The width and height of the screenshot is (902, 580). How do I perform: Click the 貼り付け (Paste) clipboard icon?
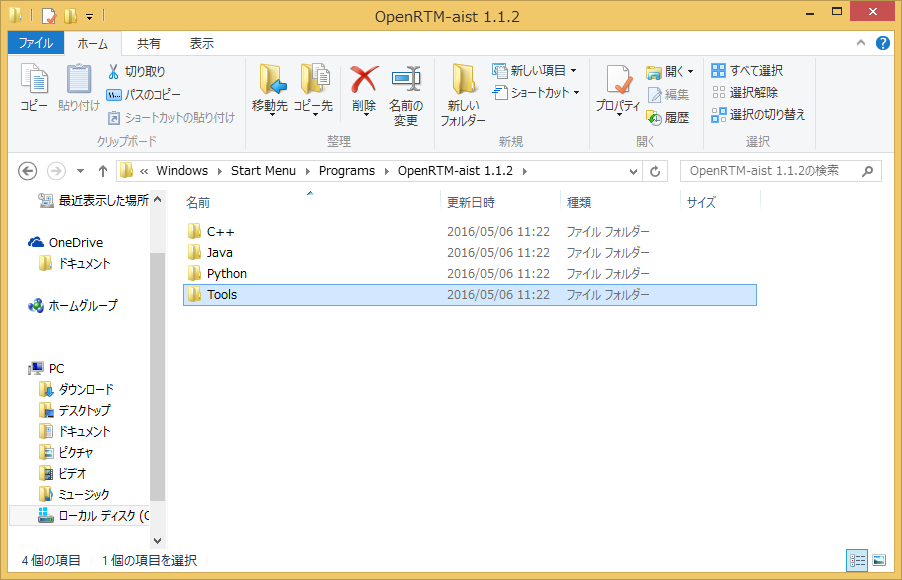(x=79, y=87)
